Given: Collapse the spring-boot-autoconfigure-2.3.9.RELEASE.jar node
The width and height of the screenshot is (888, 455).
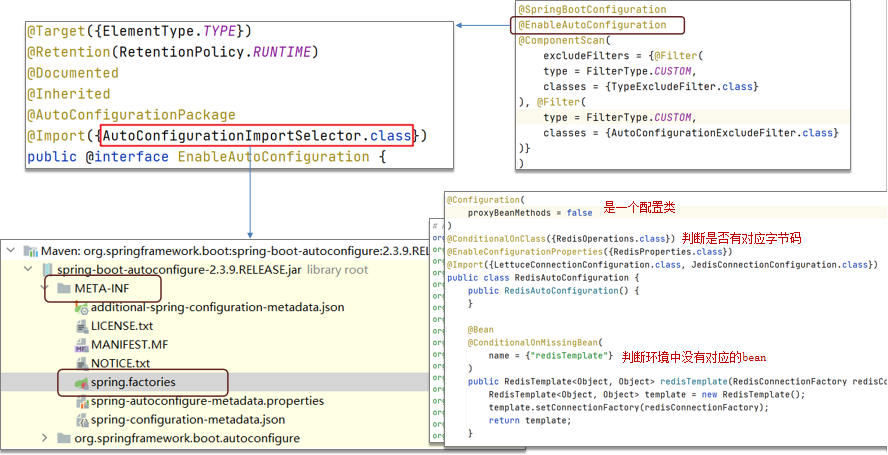Looking at the screenshot, I should click(28, 270).
